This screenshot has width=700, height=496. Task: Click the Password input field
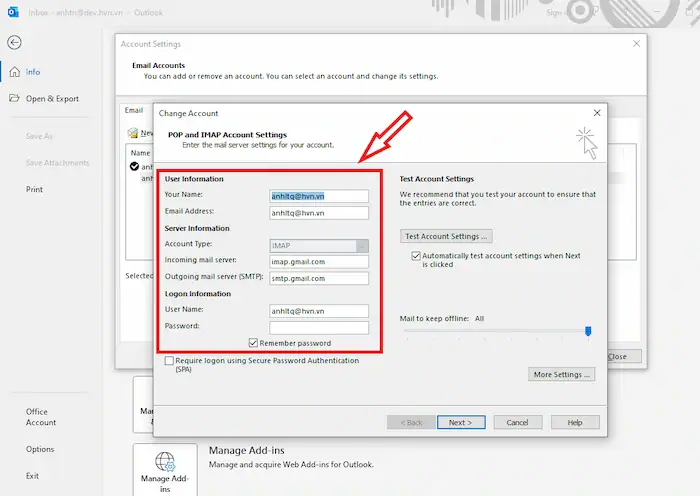click(319, 328)
